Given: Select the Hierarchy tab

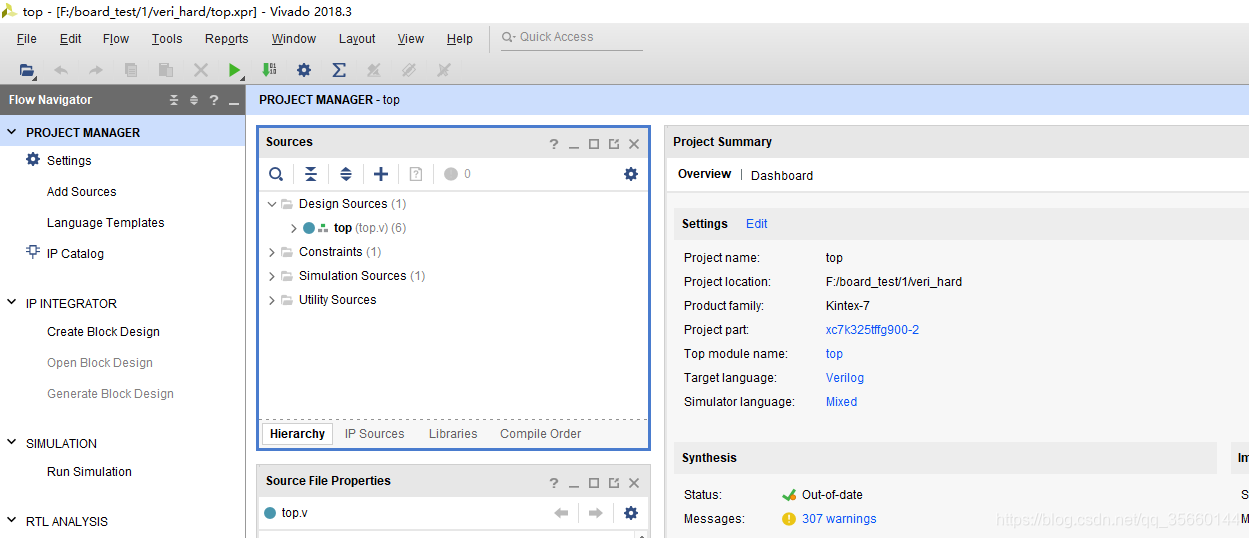Looking at the screenshot, I should point(297,434).
